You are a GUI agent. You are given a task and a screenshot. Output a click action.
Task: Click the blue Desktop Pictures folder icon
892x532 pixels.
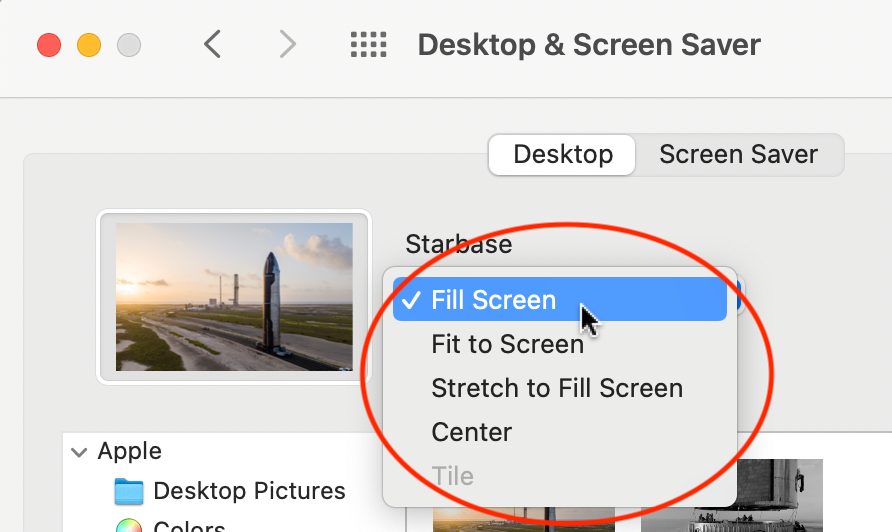pos(129,491)
